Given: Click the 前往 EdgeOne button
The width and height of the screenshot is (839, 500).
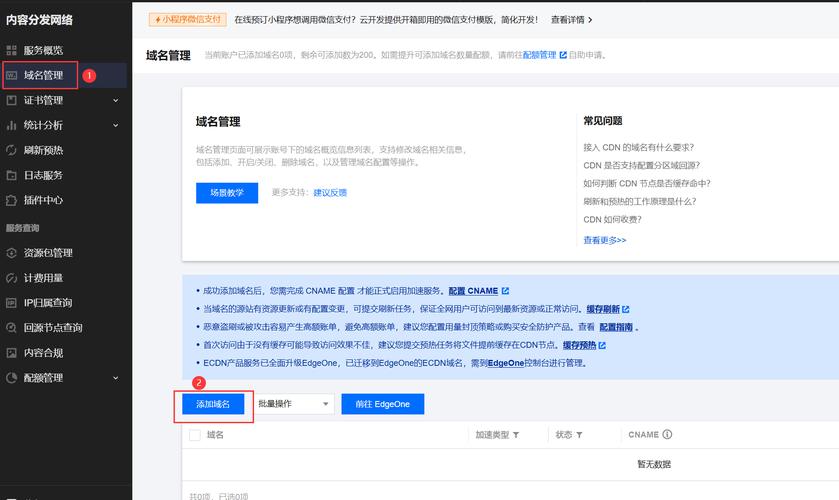Looking at the screenshot, I should (383, 404).
